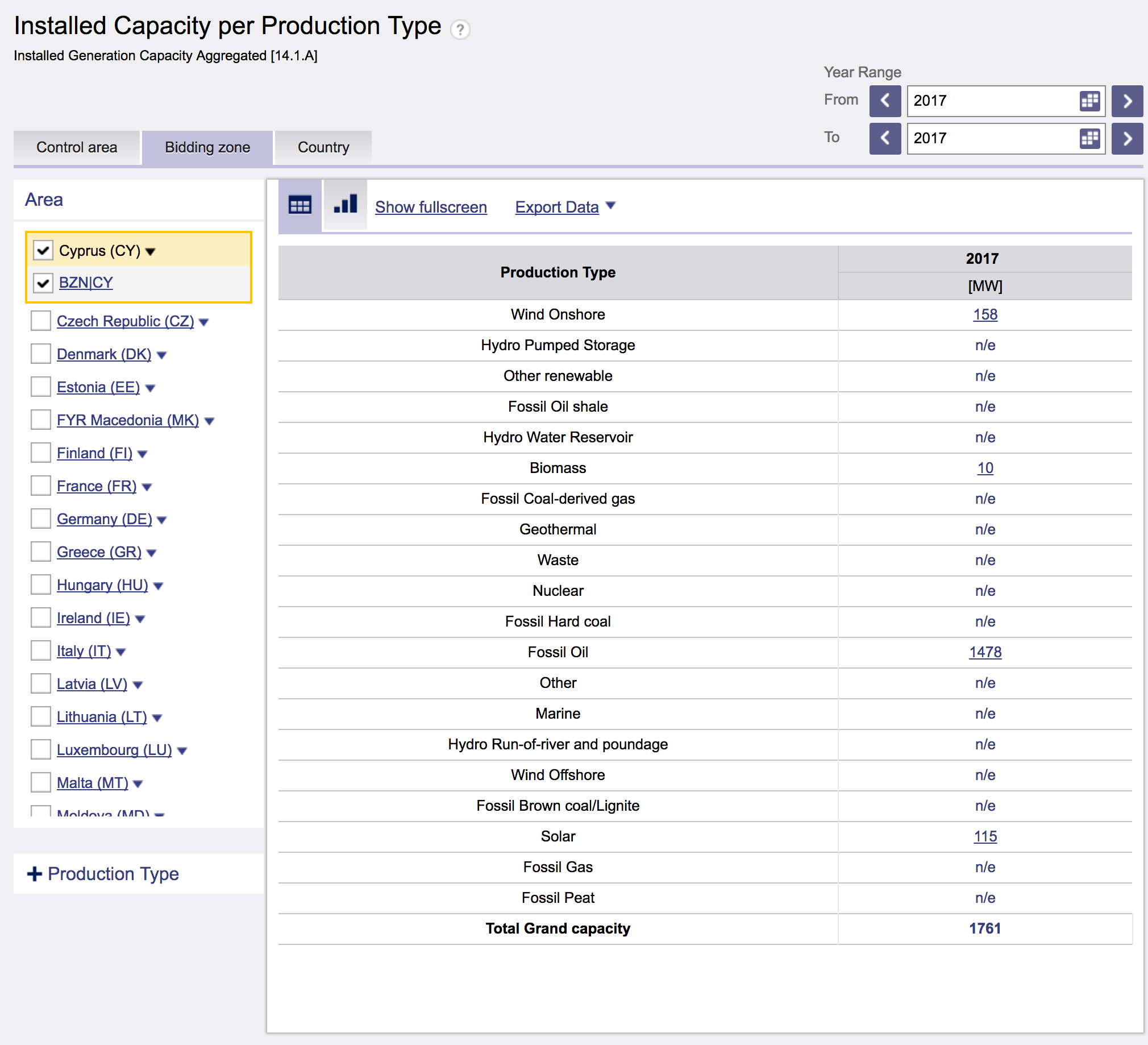Screen dimensions: 1148x1045
Task: Switch to the Country tab
Action: [323, 148]
